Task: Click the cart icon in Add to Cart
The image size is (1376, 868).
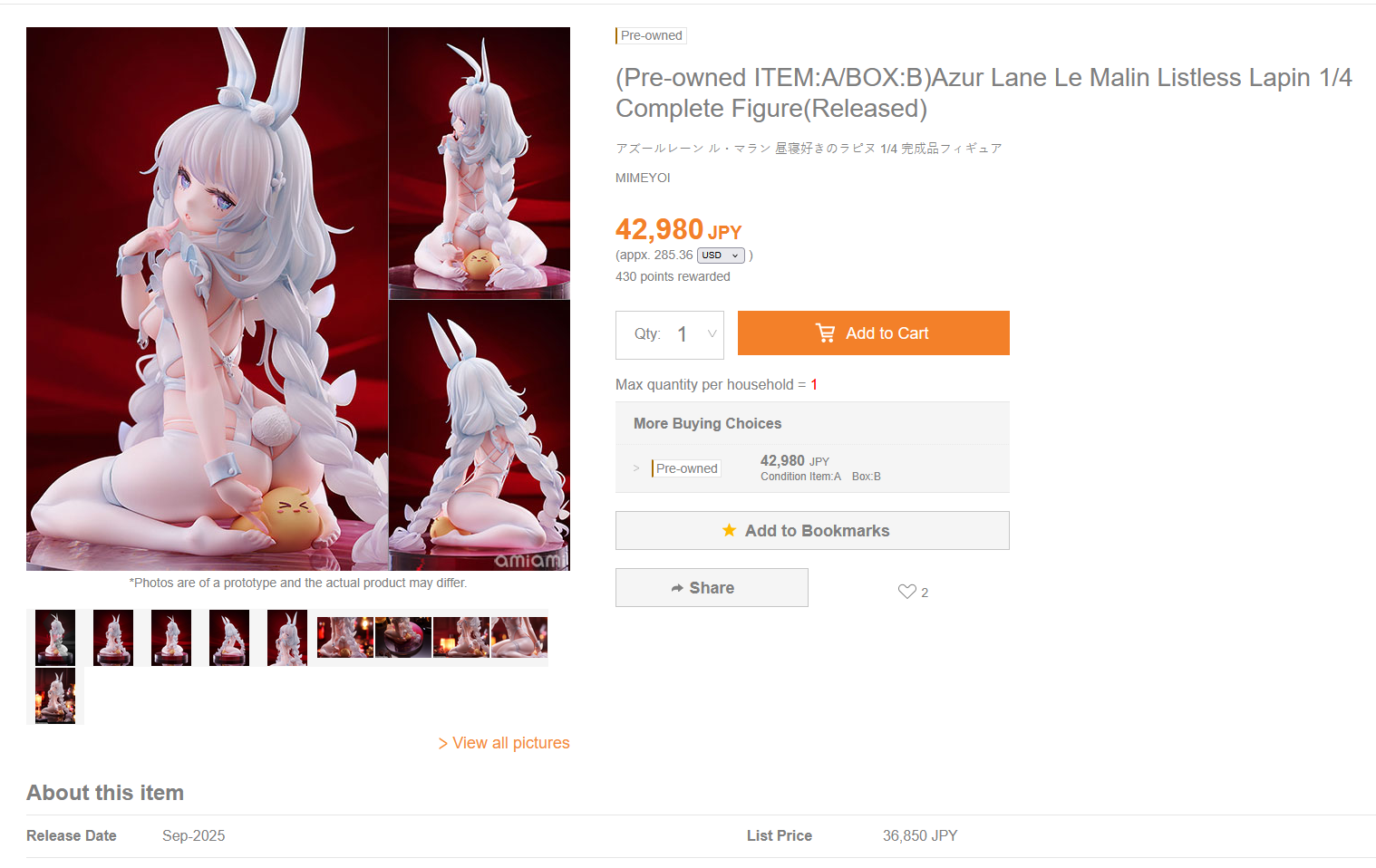Action: coord(825,333)
